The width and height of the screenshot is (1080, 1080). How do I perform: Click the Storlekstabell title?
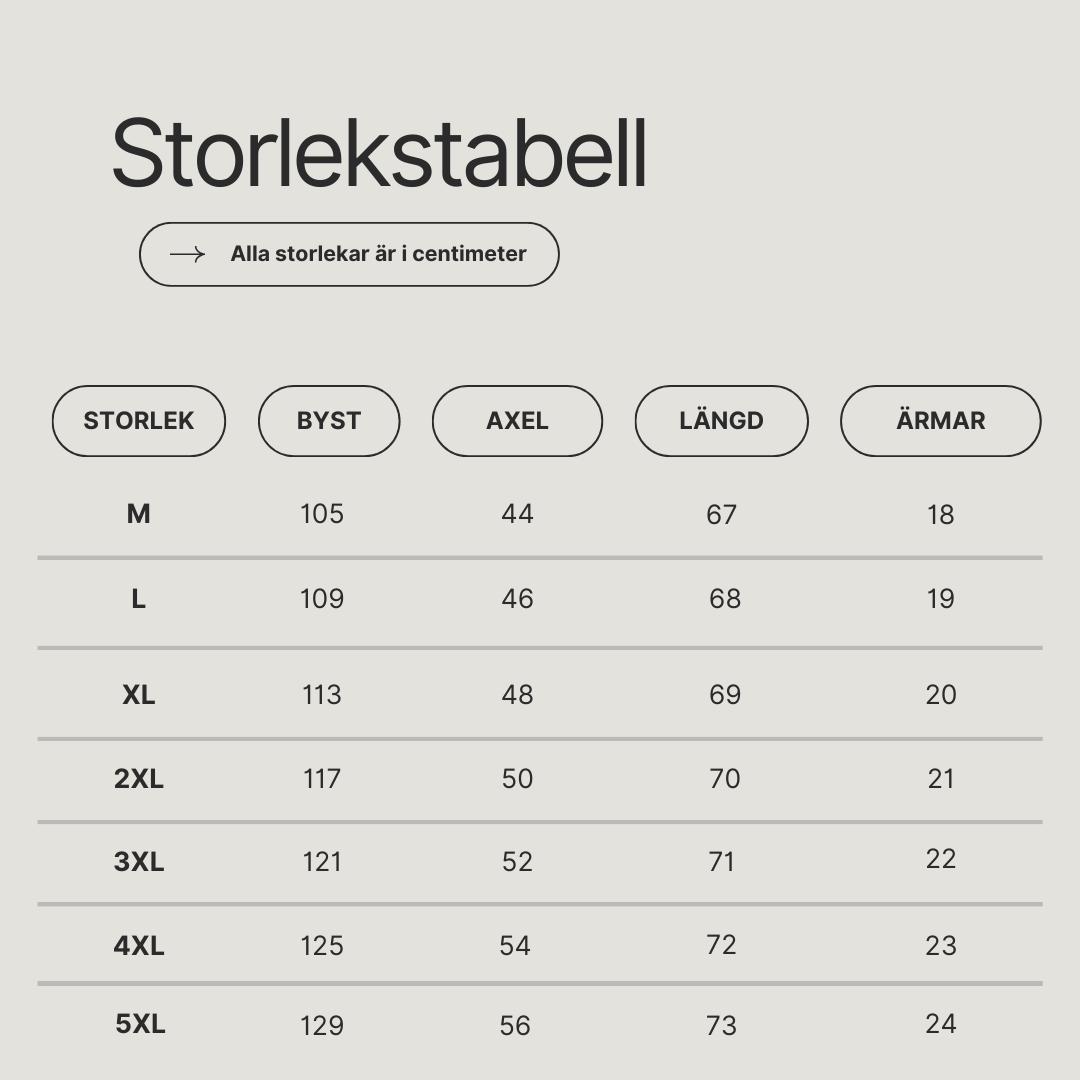(380, 154)
